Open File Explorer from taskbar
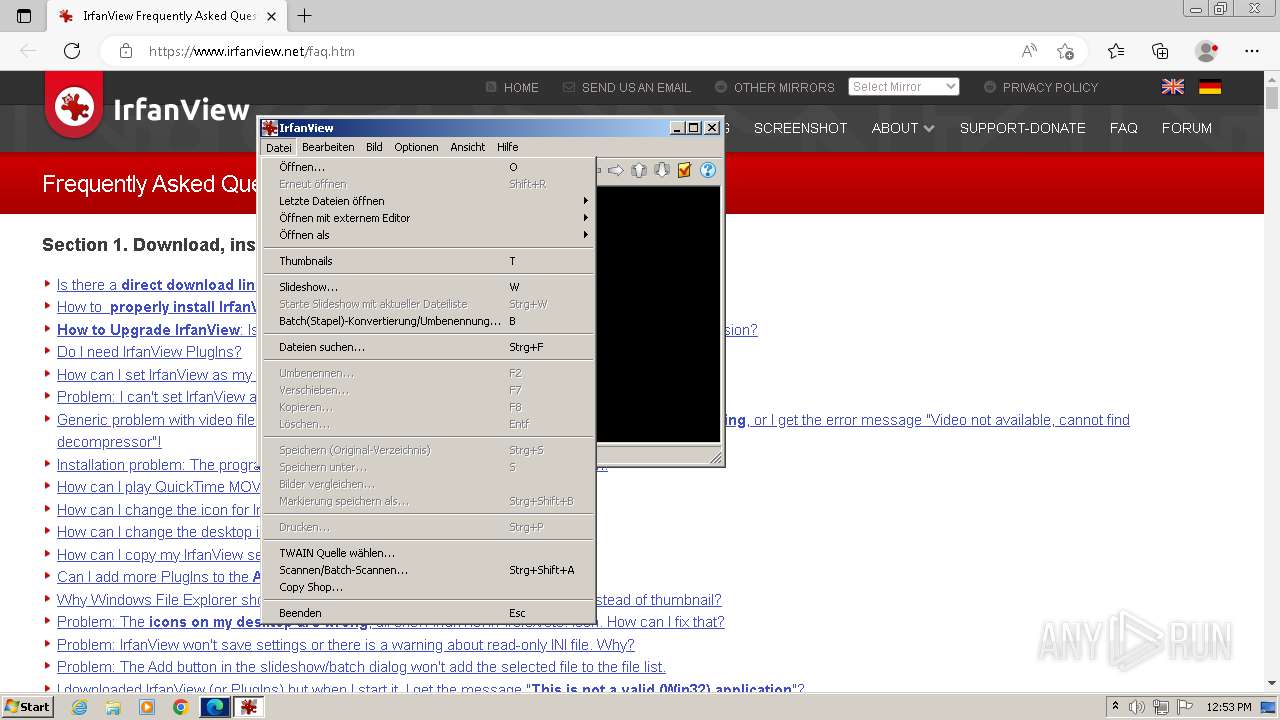 113,707
